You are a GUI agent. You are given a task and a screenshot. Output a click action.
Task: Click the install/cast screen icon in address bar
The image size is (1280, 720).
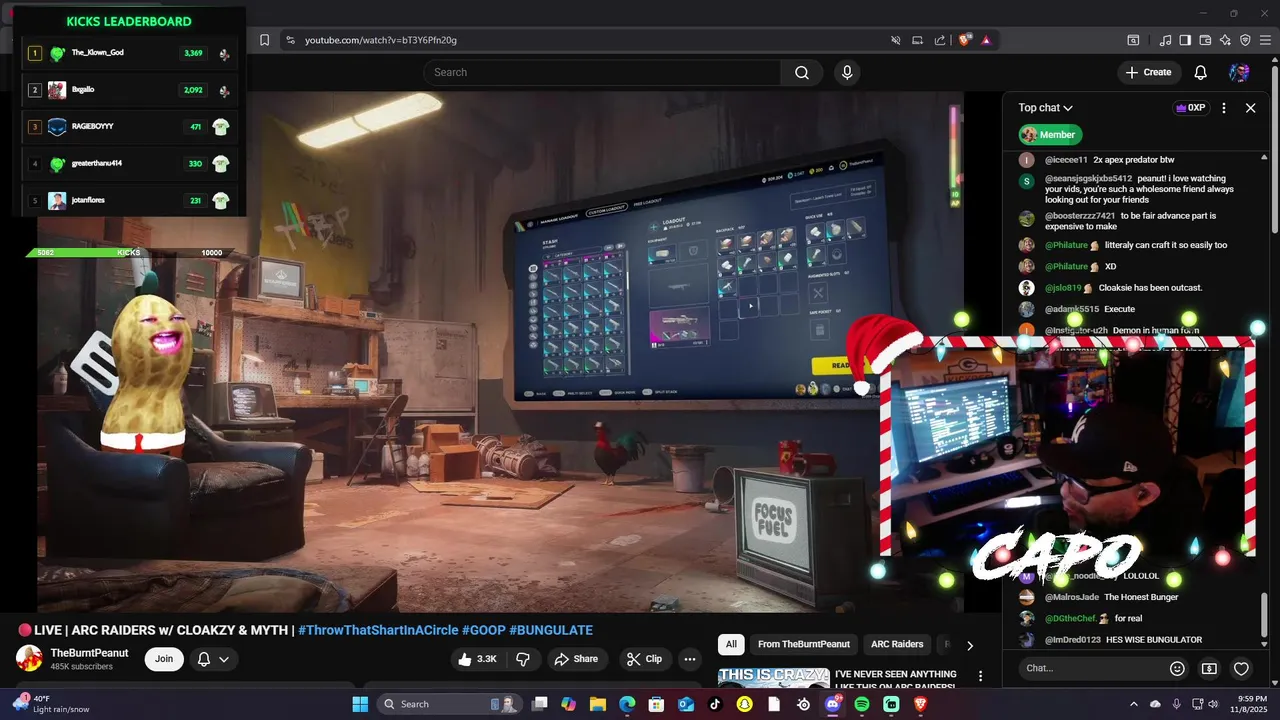tap(918, 40)
